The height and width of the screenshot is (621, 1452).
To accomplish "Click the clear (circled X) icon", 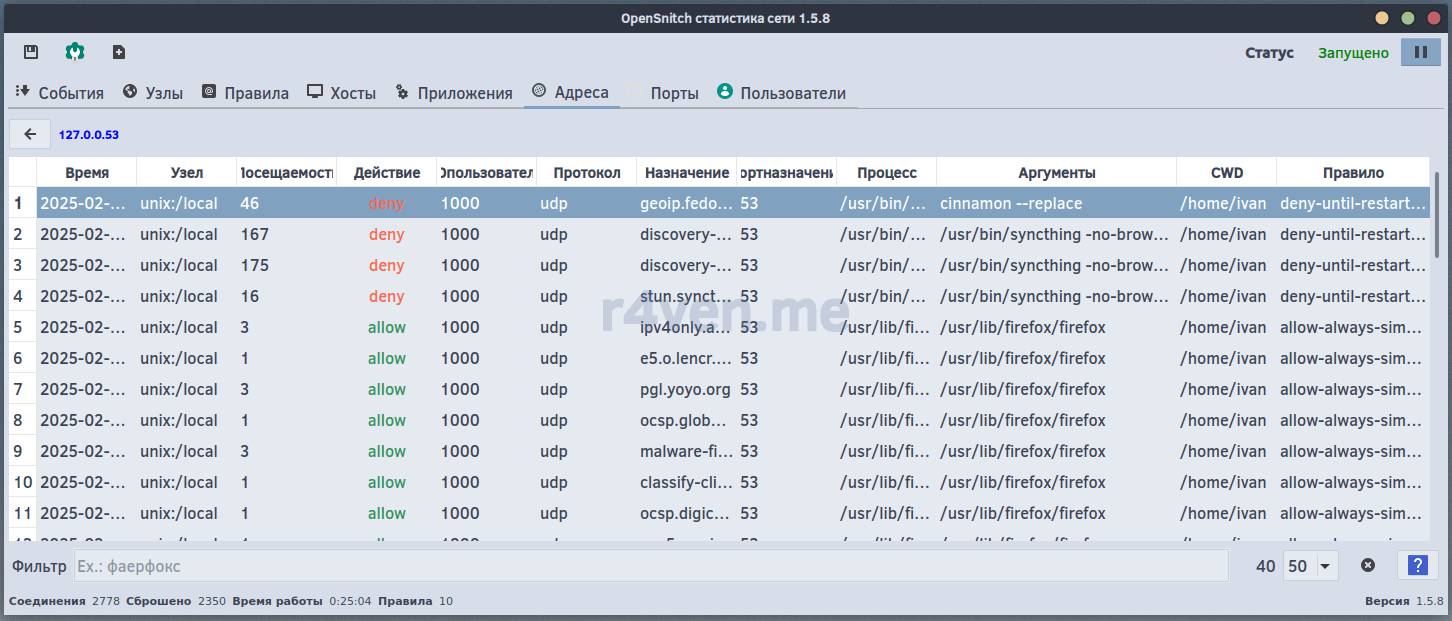I will (1367, 566).
